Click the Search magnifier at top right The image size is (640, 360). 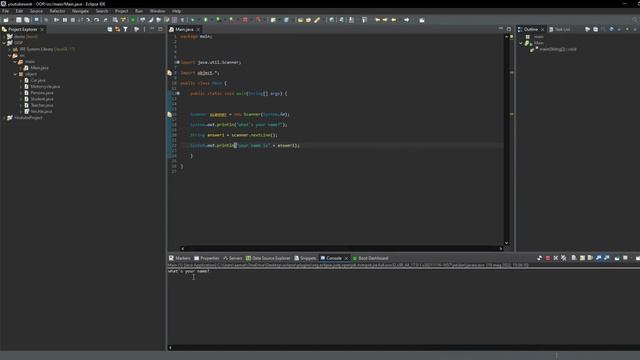coord(635,20)
